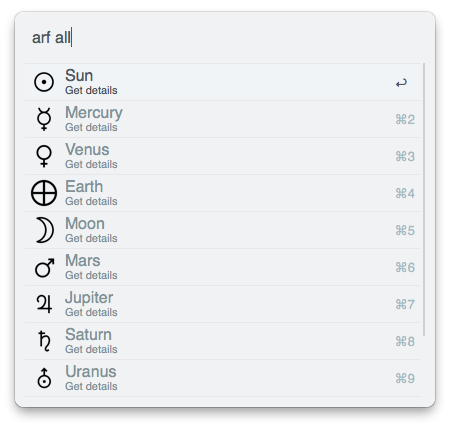Click the Jupiter planet symbol icon
Screen dimensions: 461x427
pos(44,304)
